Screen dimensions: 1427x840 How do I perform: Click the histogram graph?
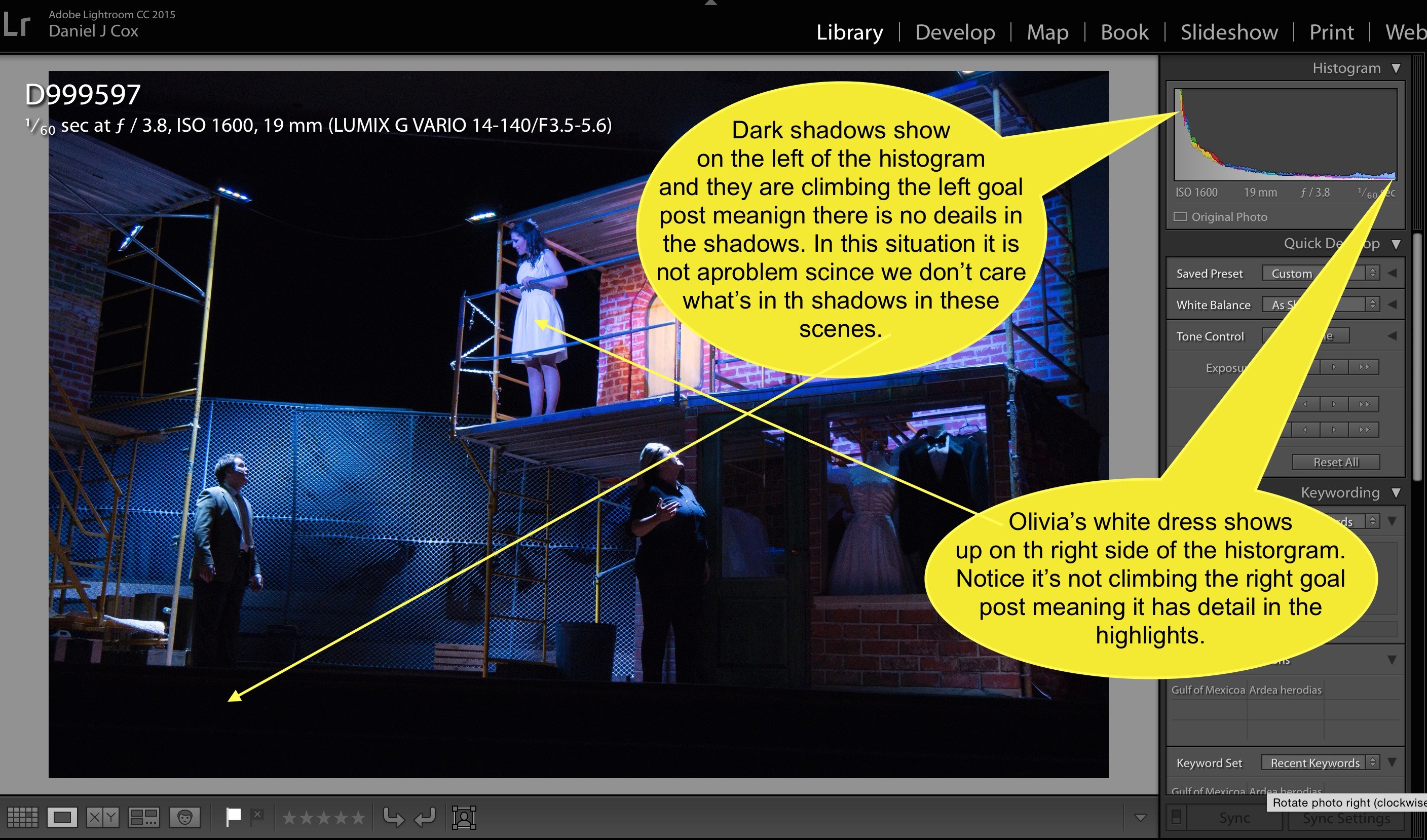pos(1286,135)
